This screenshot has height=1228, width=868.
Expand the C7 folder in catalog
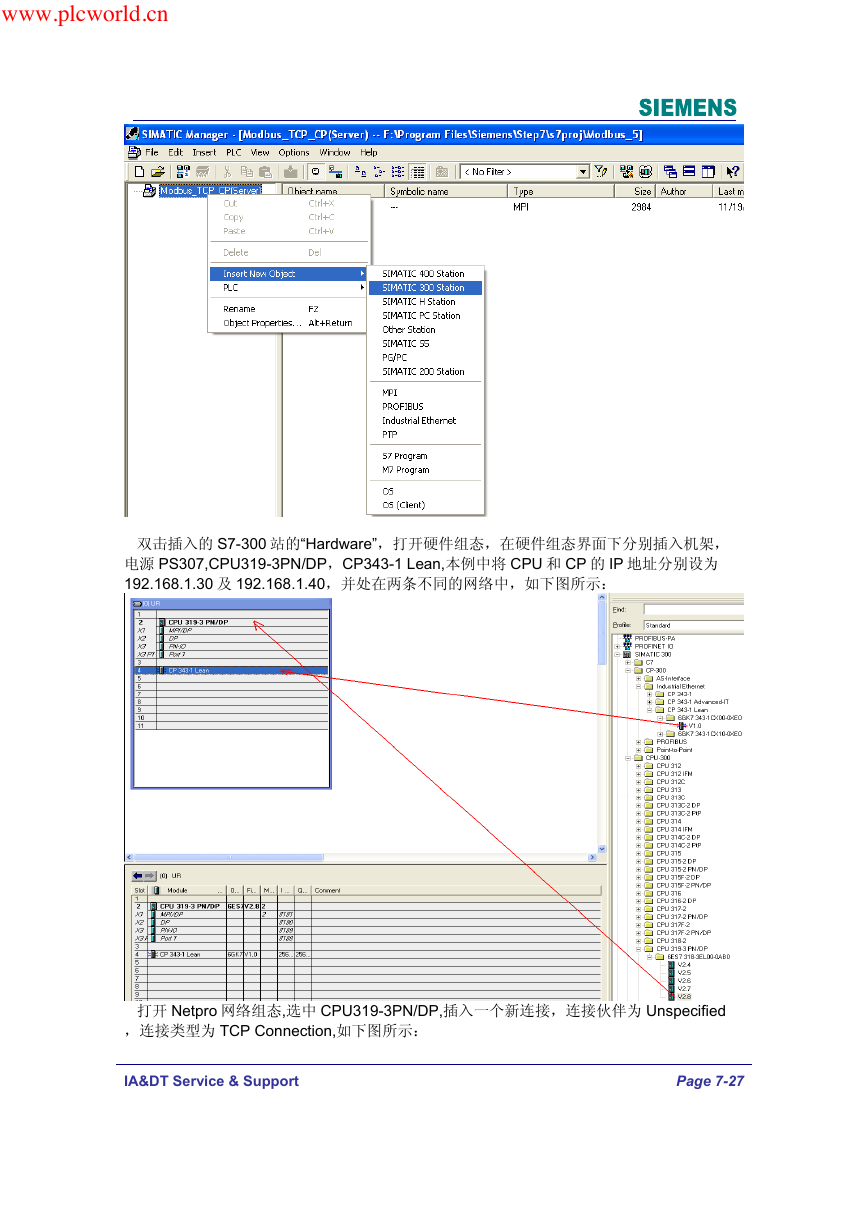click(x=627, y=662)
